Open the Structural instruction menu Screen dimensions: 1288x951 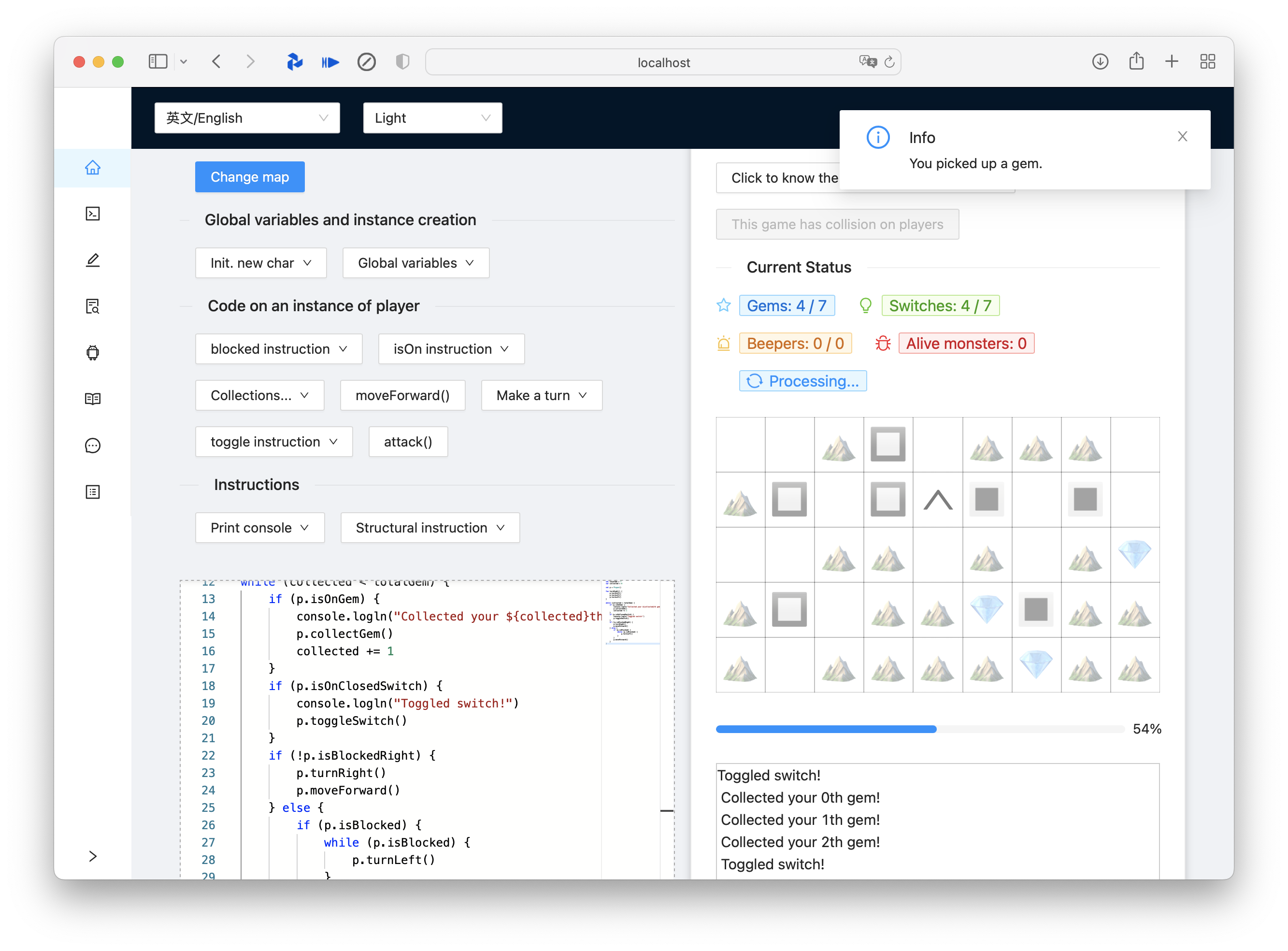tap(430, 528)
